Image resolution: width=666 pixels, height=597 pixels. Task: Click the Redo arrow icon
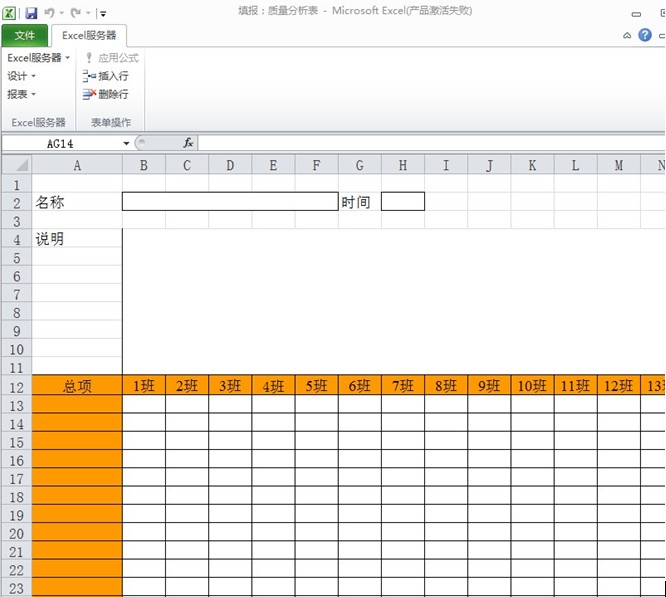pos(76,13)
